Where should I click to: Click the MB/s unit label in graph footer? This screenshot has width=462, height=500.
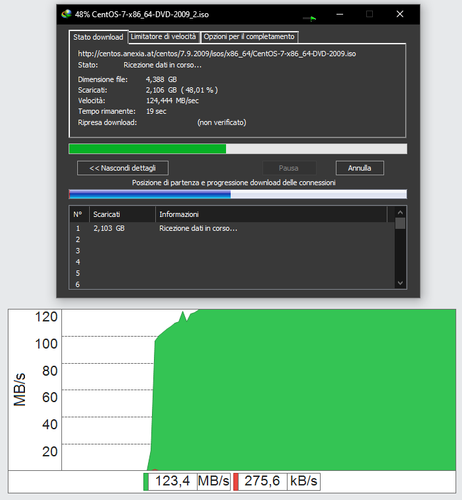pos(214,481)
